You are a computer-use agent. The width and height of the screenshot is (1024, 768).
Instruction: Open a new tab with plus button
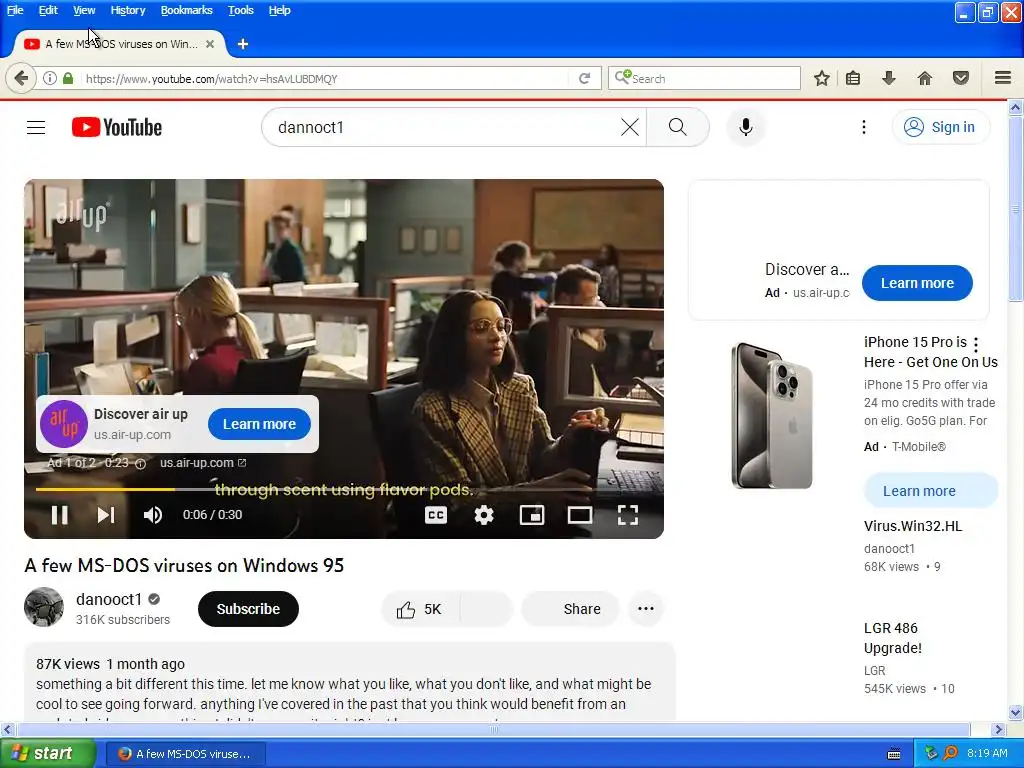tap(243, 44)
